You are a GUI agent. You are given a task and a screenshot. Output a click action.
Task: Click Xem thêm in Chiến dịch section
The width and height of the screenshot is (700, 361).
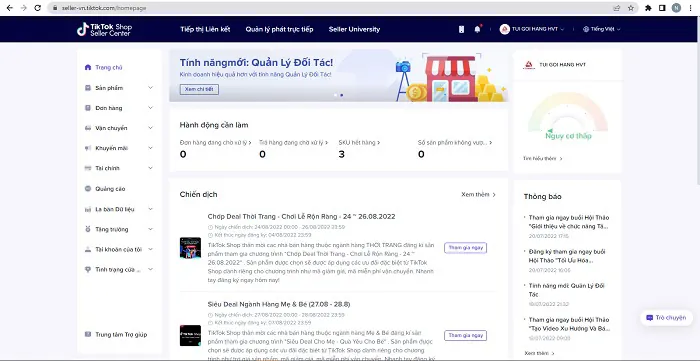tap(479, 195)
